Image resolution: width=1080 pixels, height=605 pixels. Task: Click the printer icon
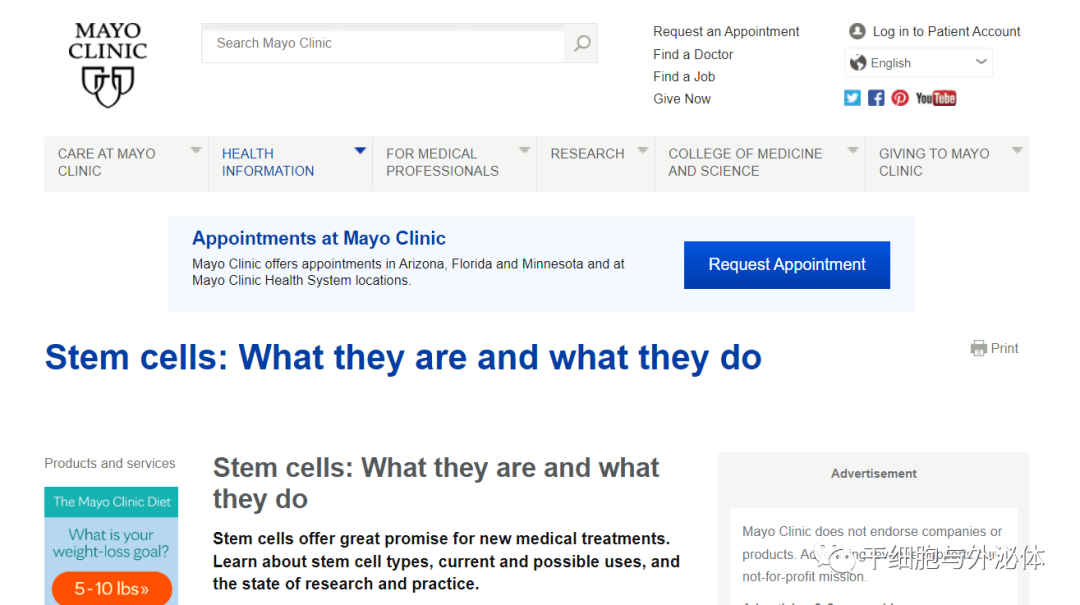pyautogui.click(x=978, y=348)
